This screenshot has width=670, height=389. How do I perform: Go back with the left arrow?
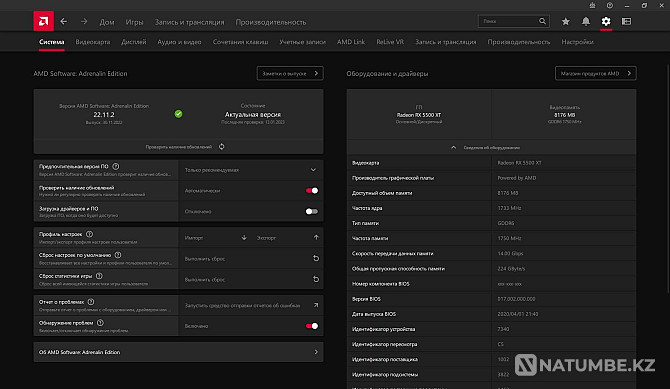64,21
